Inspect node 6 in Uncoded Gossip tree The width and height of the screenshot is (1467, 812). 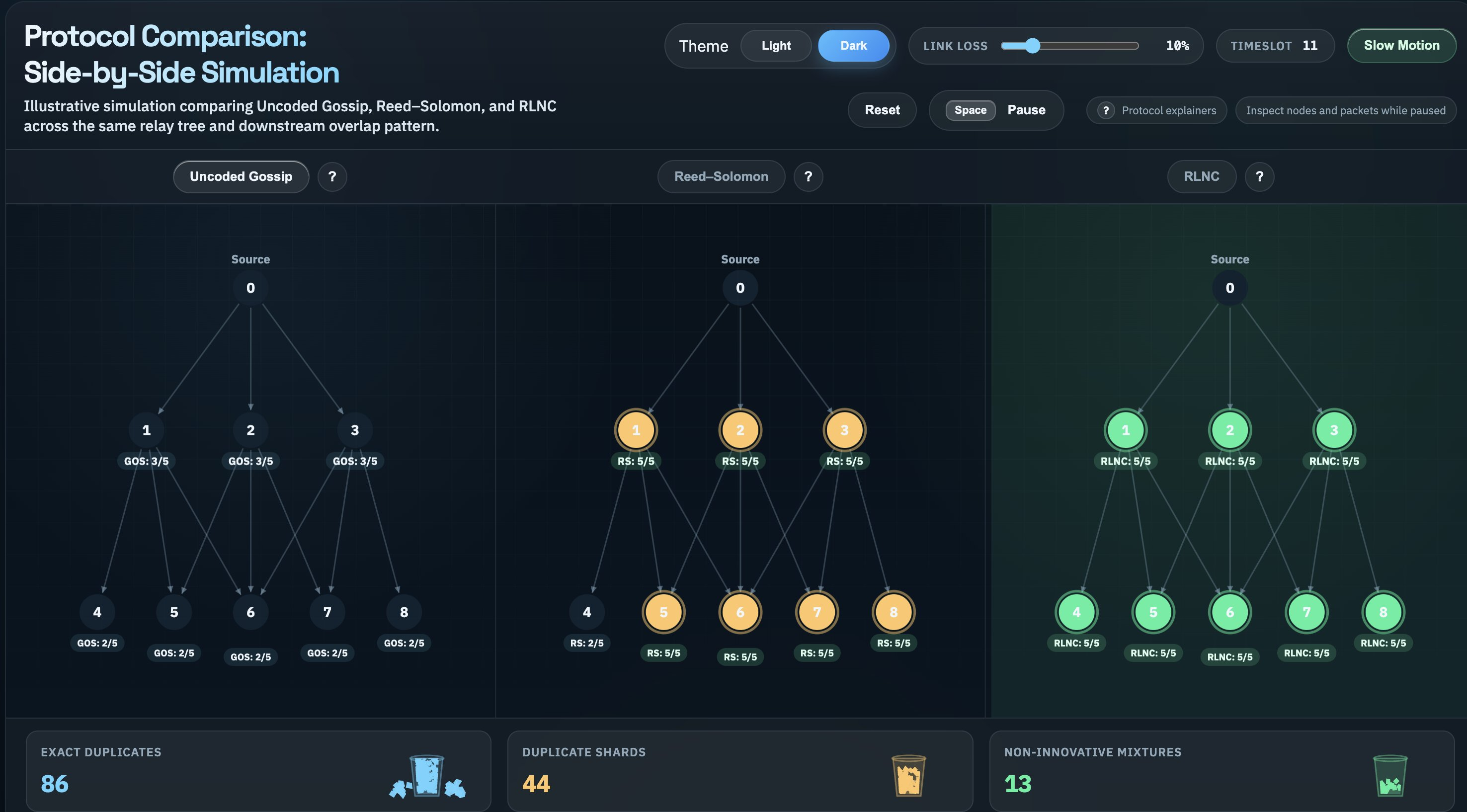coord(250,612)
